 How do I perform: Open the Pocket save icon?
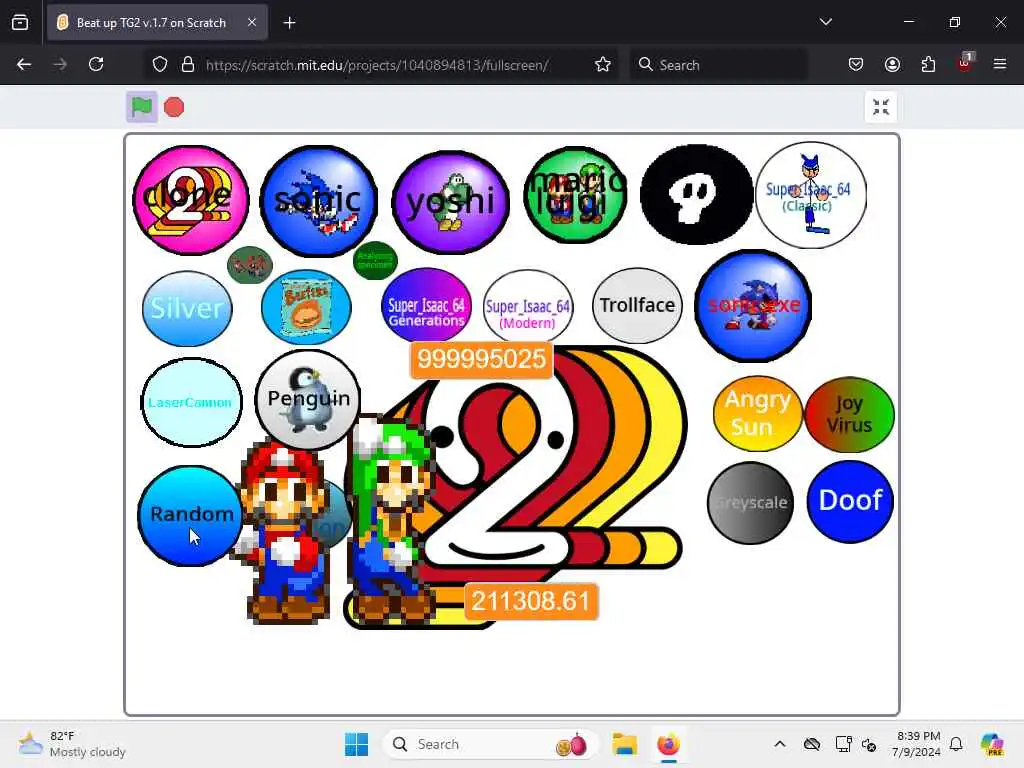click(856, 64)
